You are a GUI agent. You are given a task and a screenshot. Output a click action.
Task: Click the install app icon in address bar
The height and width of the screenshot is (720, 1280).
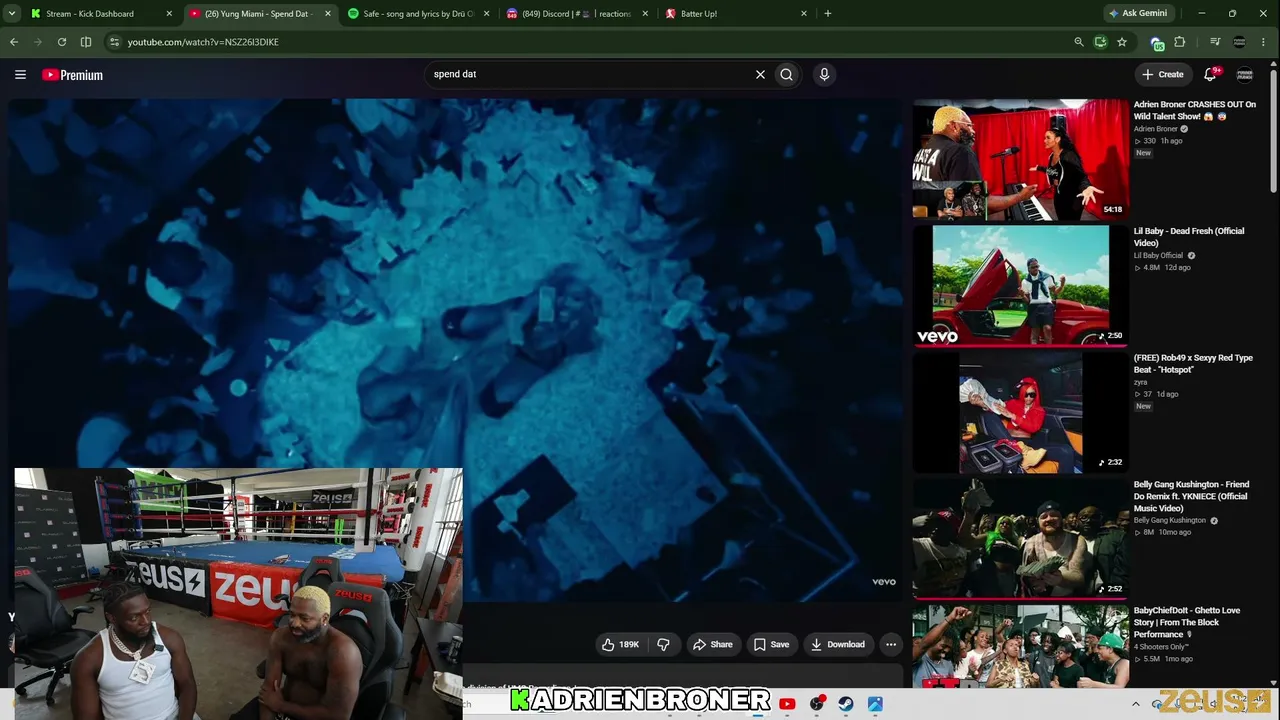[x=1100, y=42]
